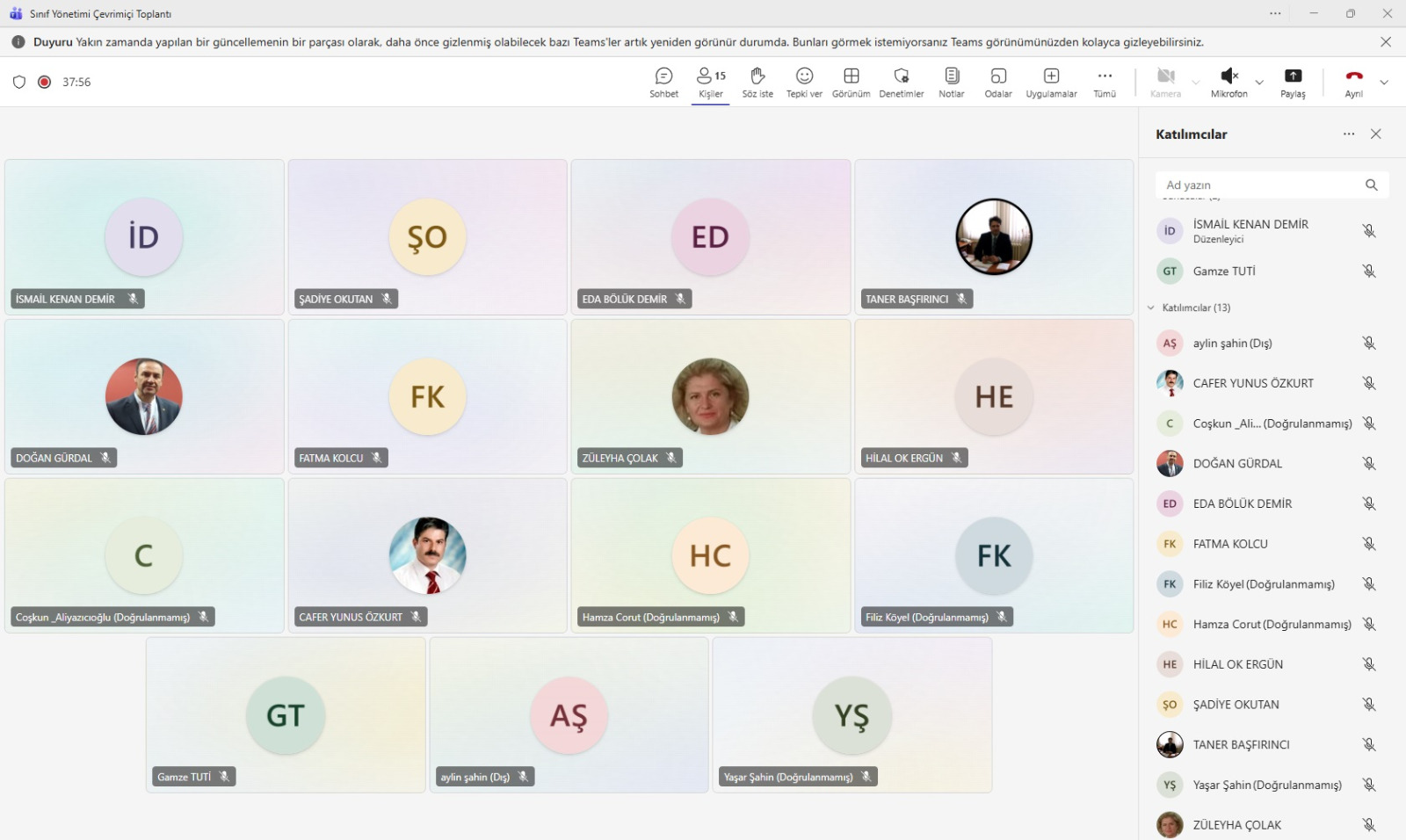Turn on the Kamera
The image size is (1406, 840).
(x=1165, y=82)
